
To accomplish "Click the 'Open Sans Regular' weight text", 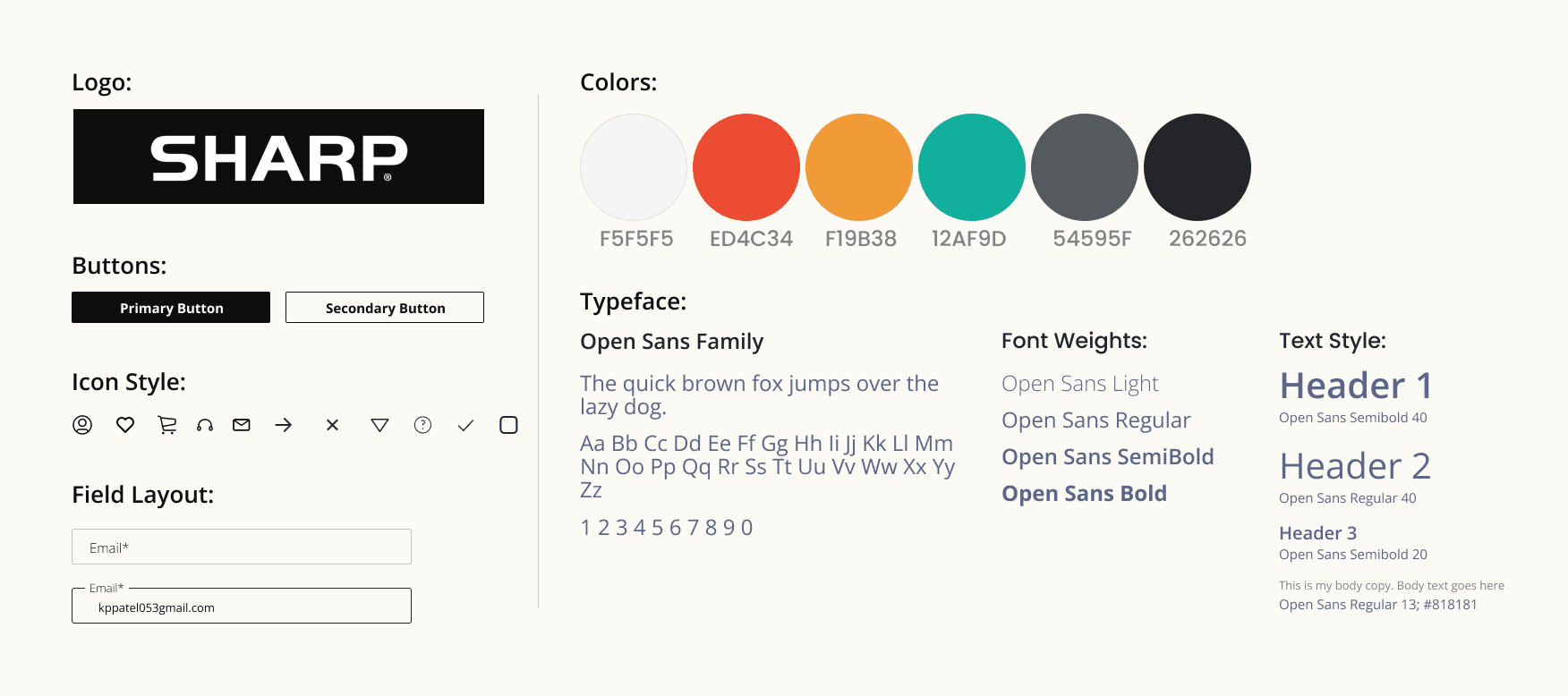I will [x=1096, y=420].
